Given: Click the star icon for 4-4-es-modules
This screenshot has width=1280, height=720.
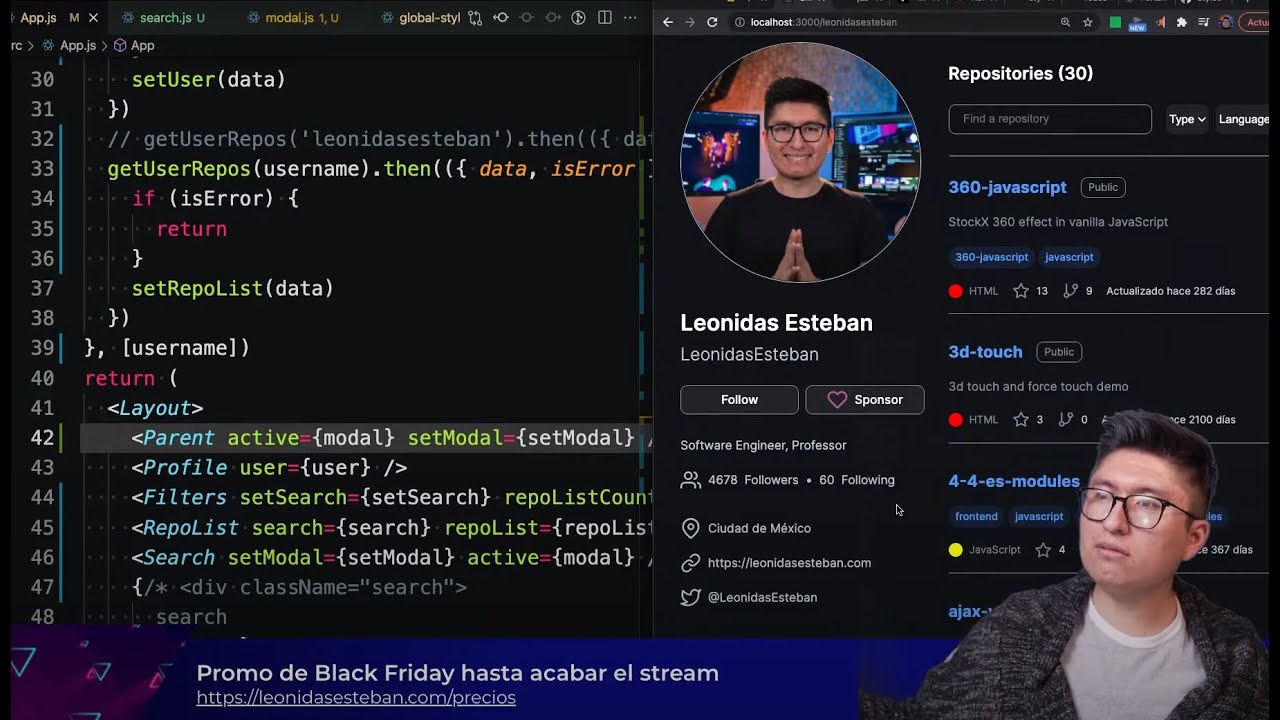Looking at the screenshot, I should pyautogui.click(x=1043, y=550).
